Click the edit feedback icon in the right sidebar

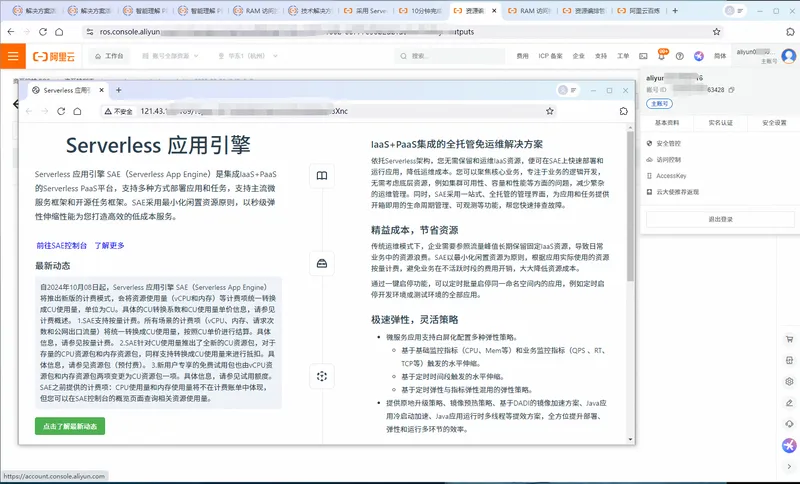789,403
